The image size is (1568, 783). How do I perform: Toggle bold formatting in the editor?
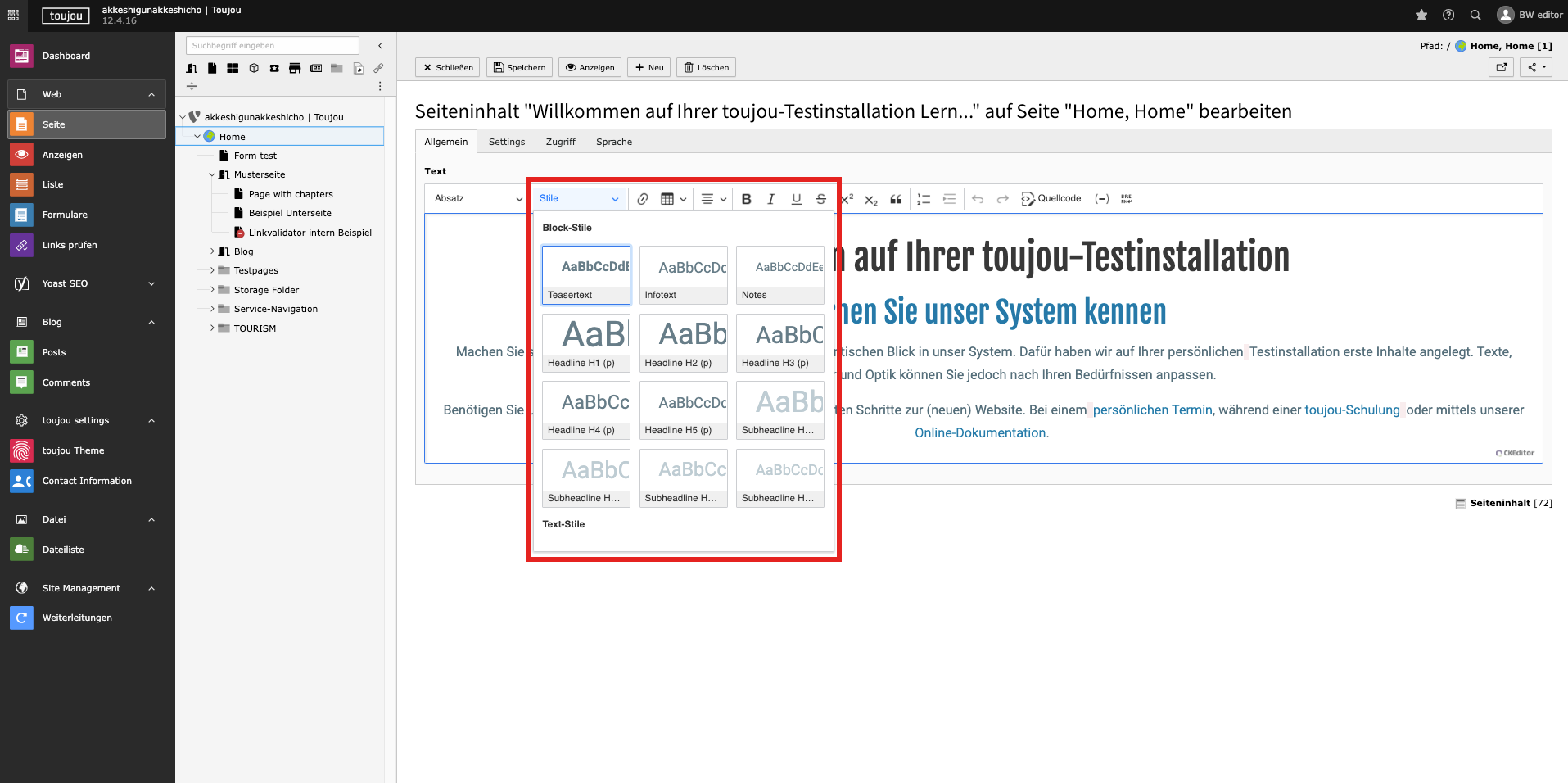[746, 198]
